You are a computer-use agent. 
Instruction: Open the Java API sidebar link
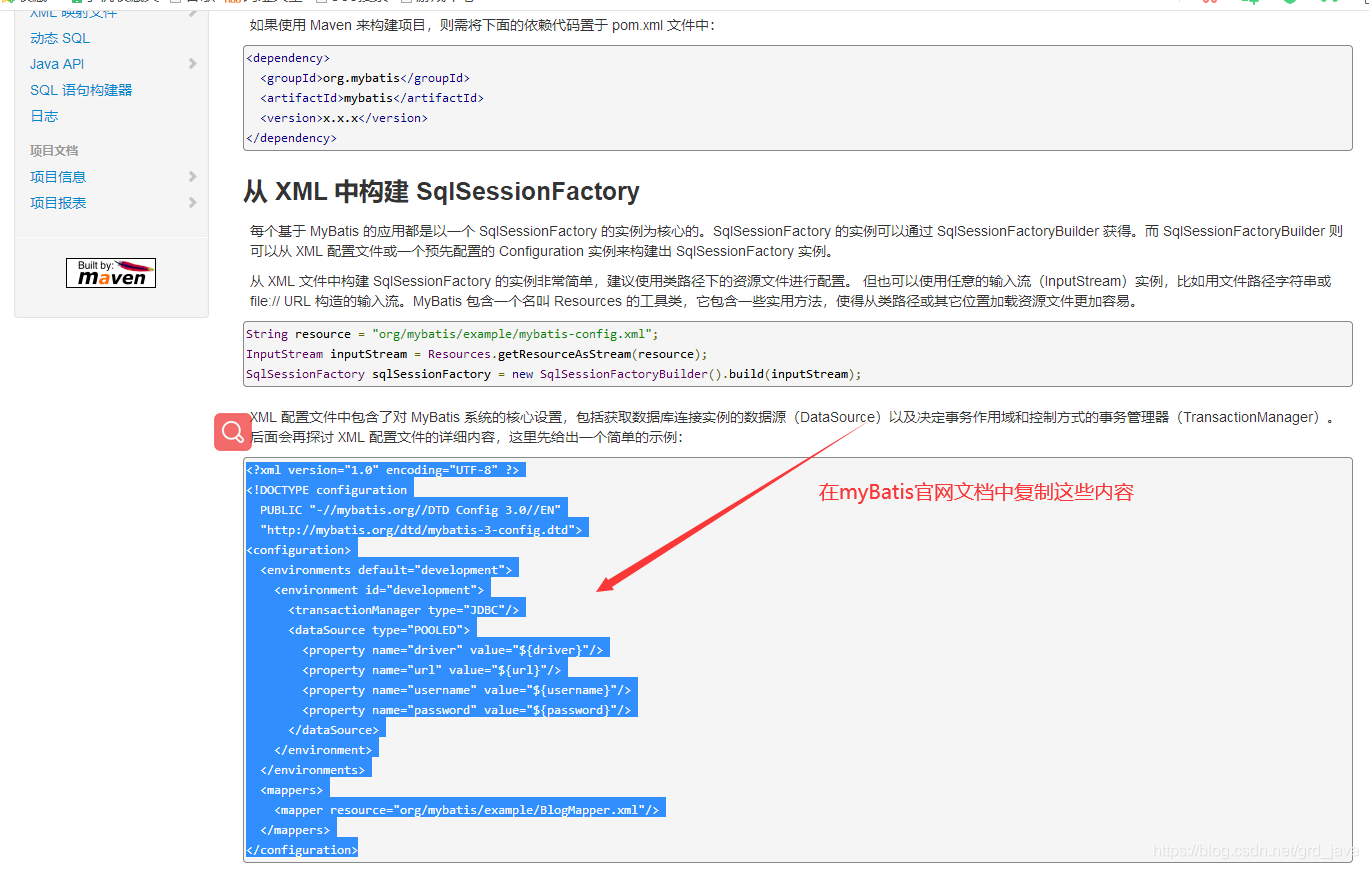(57, 64)
